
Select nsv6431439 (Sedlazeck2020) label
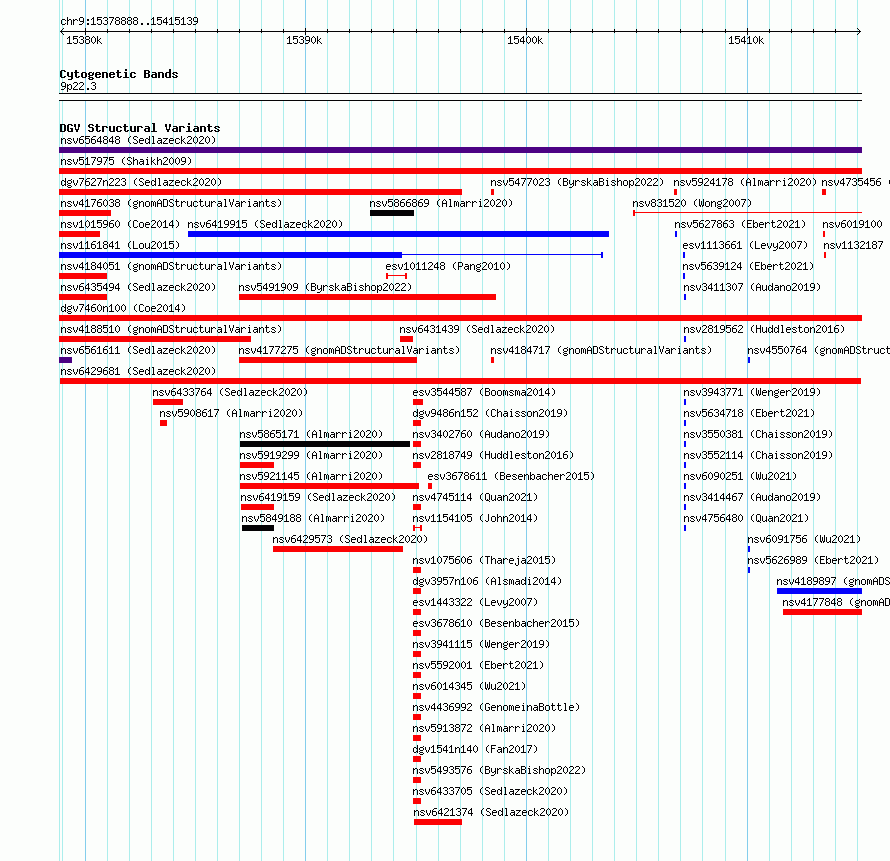[477, 329]
